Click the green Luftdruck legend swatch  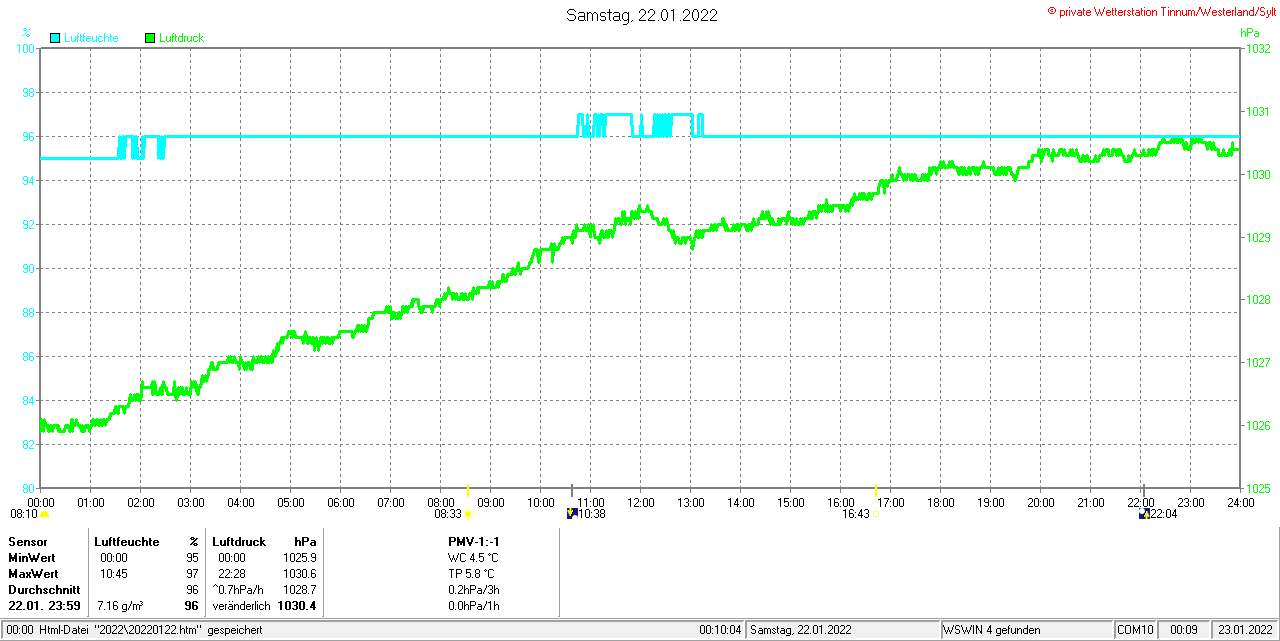pos(150,38)
